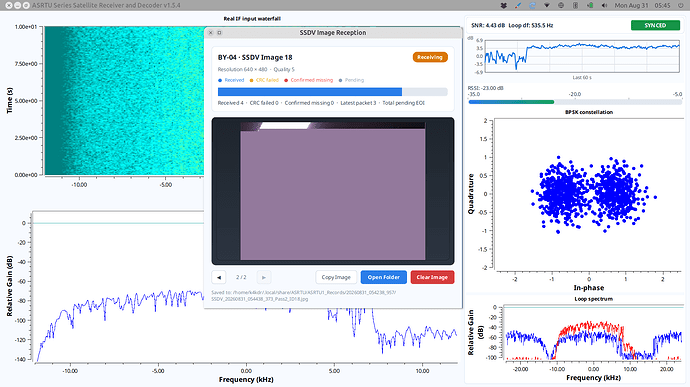Click the Loop spectrum plot
Screen dimensions: 690x387
(594, 333)
